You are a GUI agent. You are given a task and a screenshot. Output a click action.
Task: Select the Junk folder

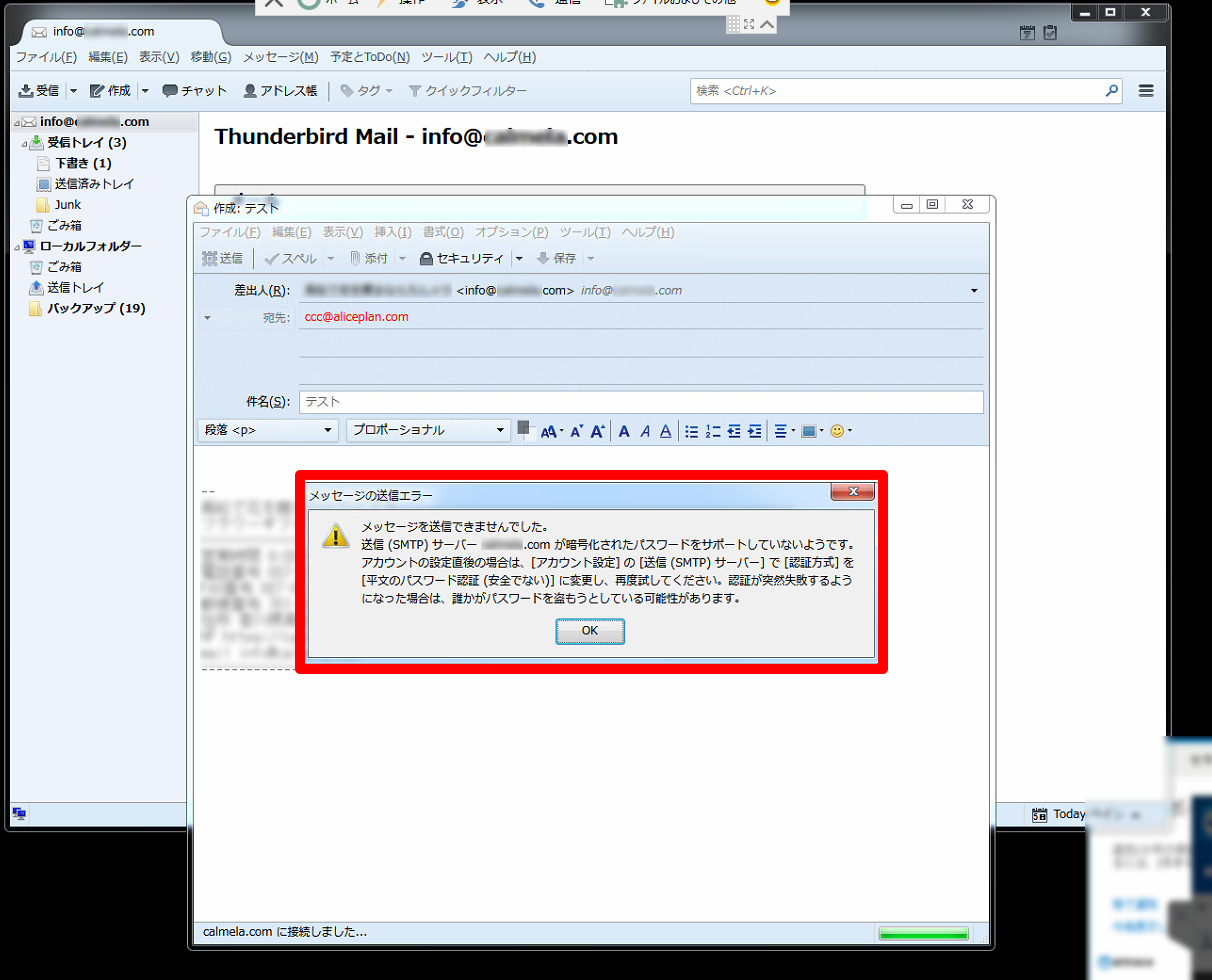point(68,205)
